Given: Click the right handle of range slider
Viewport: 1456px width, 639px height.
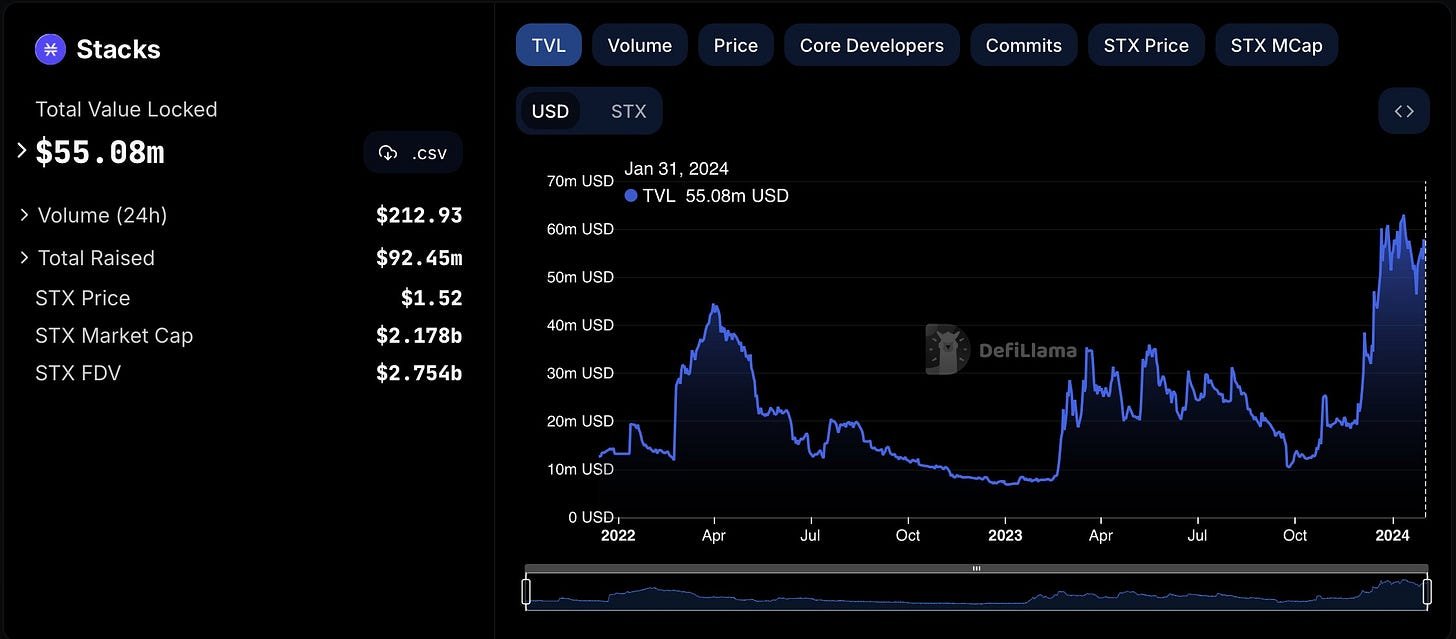Looking at the screenshot, I should click(1426, 591).
